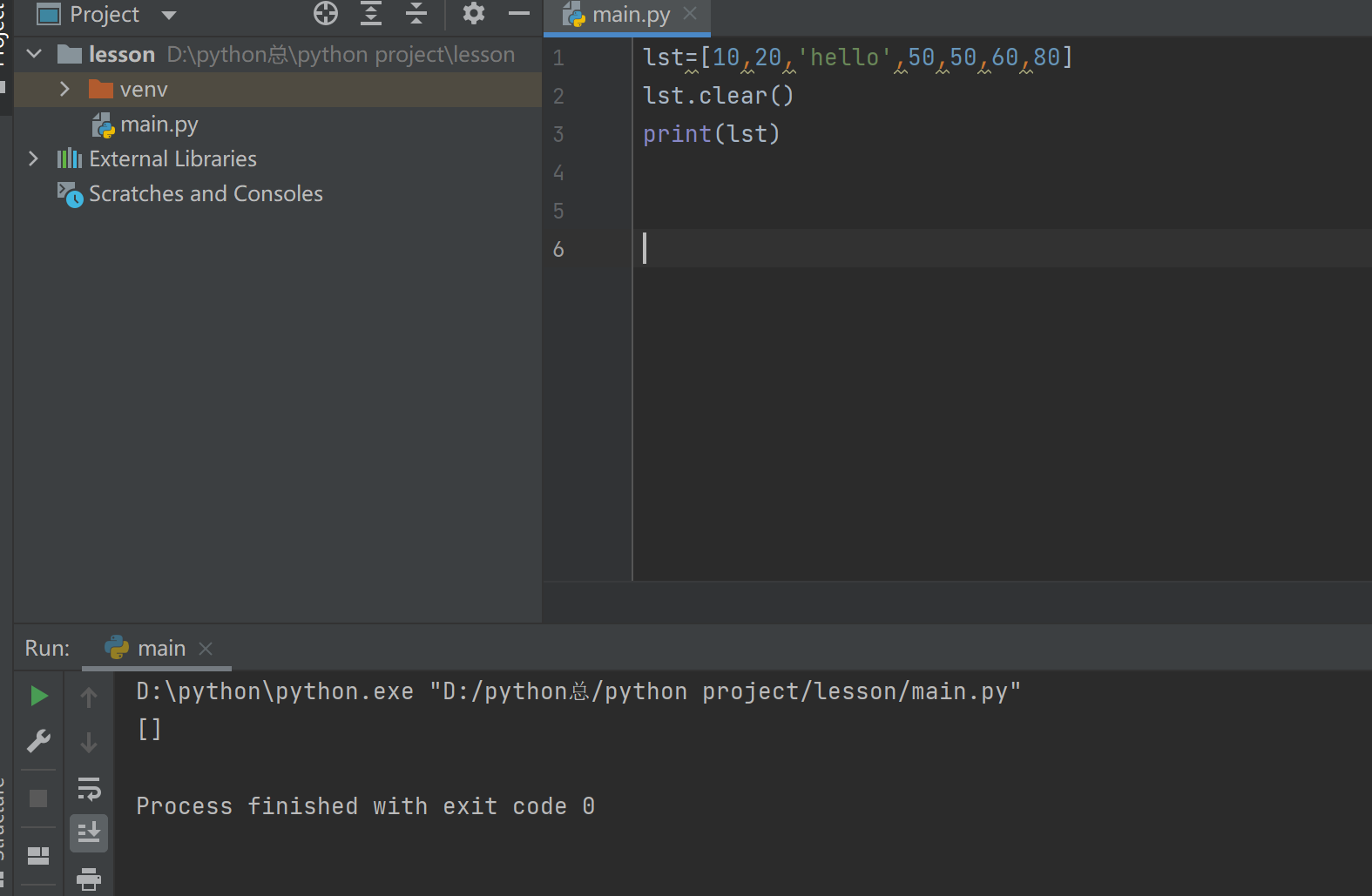
Task: Click the Project view title label
Action: pyautogui.click(x=105, y=15)
